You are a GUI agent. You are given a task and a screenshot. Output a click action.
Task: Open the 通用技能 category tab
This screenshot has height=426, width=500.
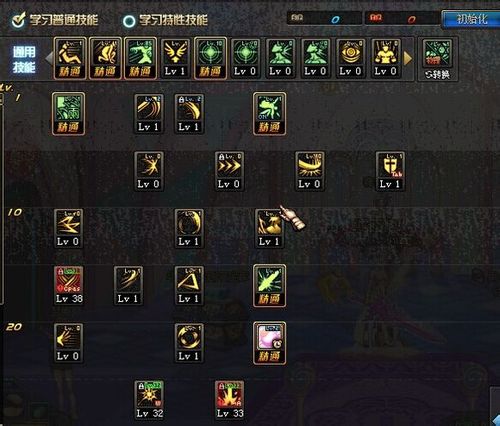tap(24, 59)
